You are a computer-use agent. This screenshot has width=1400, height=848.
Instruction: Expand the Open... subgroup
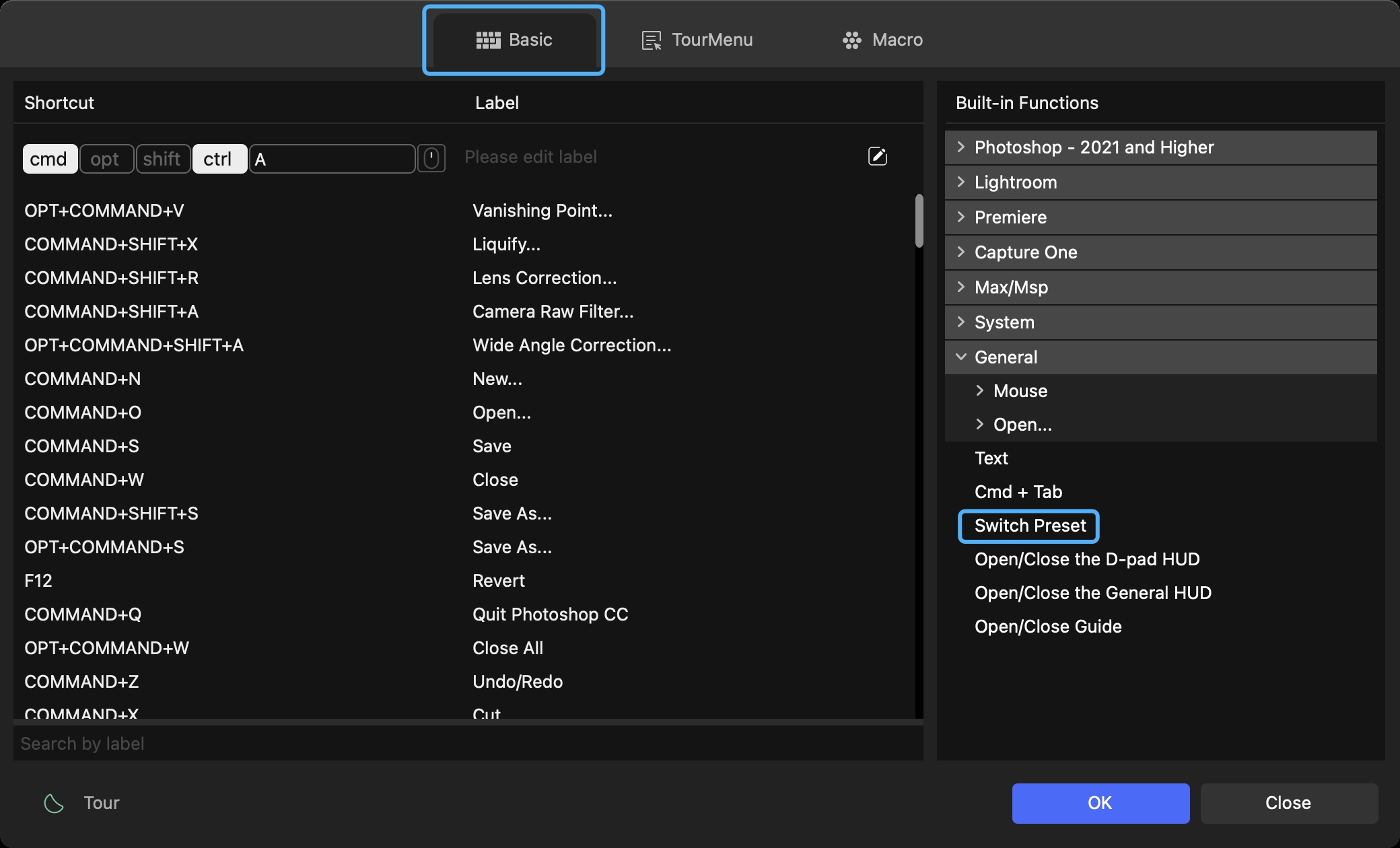pyautogui.click(x=1161, y=425)
